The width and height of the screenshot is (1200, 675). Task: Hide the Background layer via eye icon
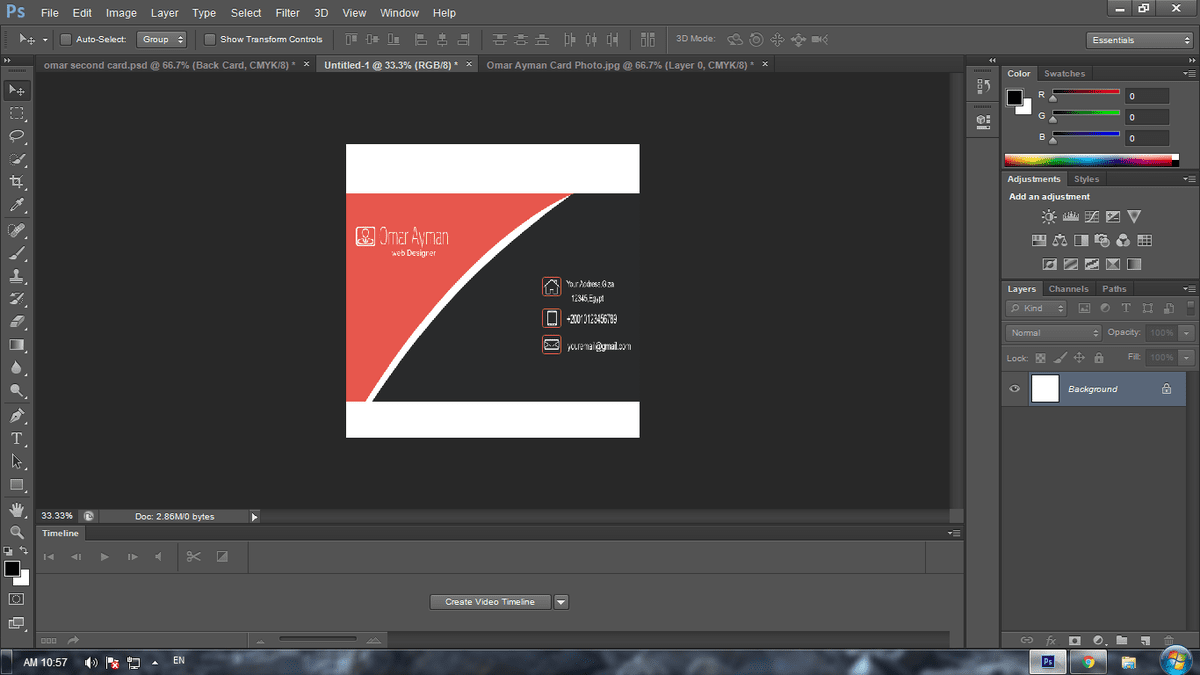[x=1015, y=389]
